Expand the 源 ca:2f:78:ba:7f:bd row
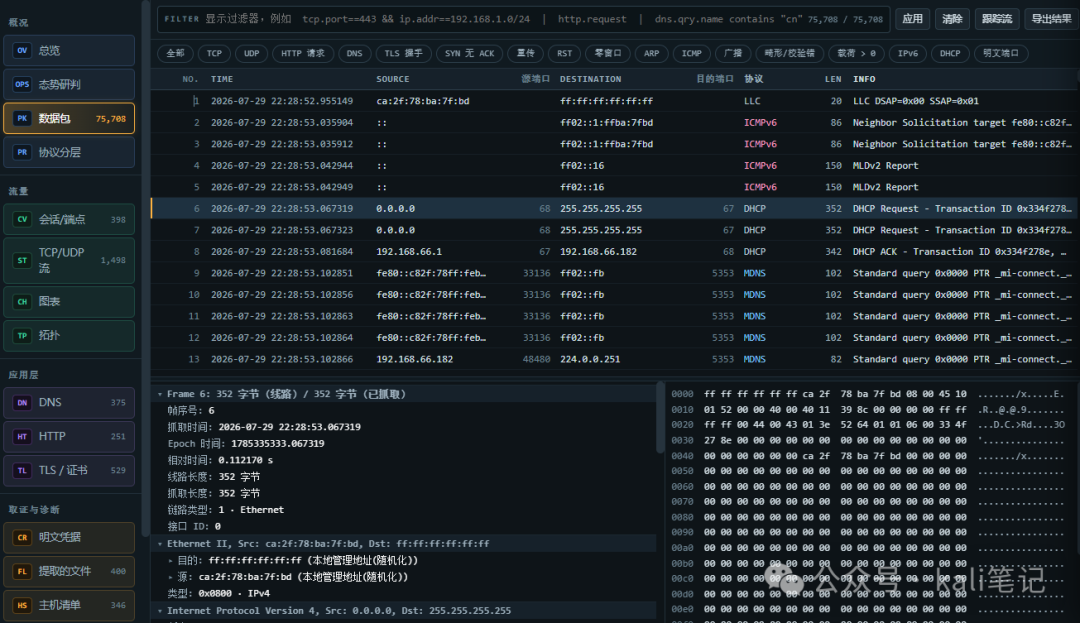The height and width of the screenshot is (623, 1080). [171, 577]
